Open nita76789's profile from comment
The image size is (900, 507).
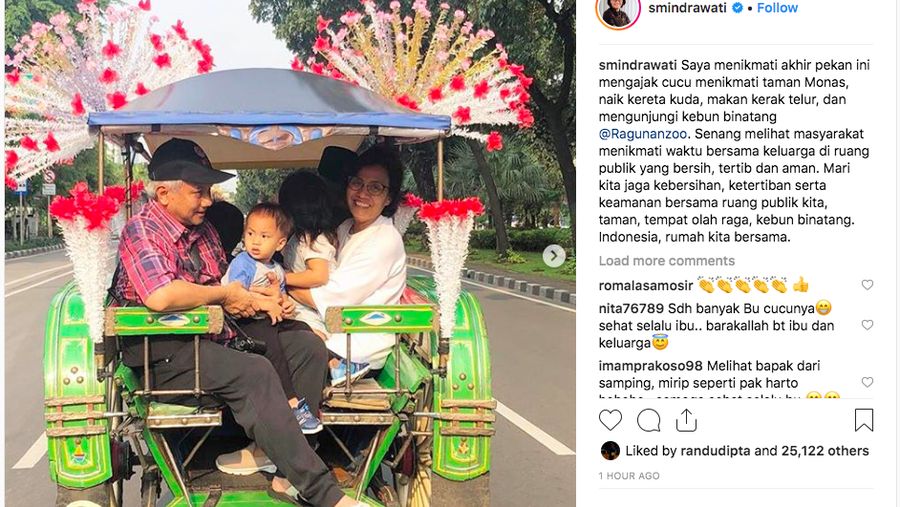631,308
